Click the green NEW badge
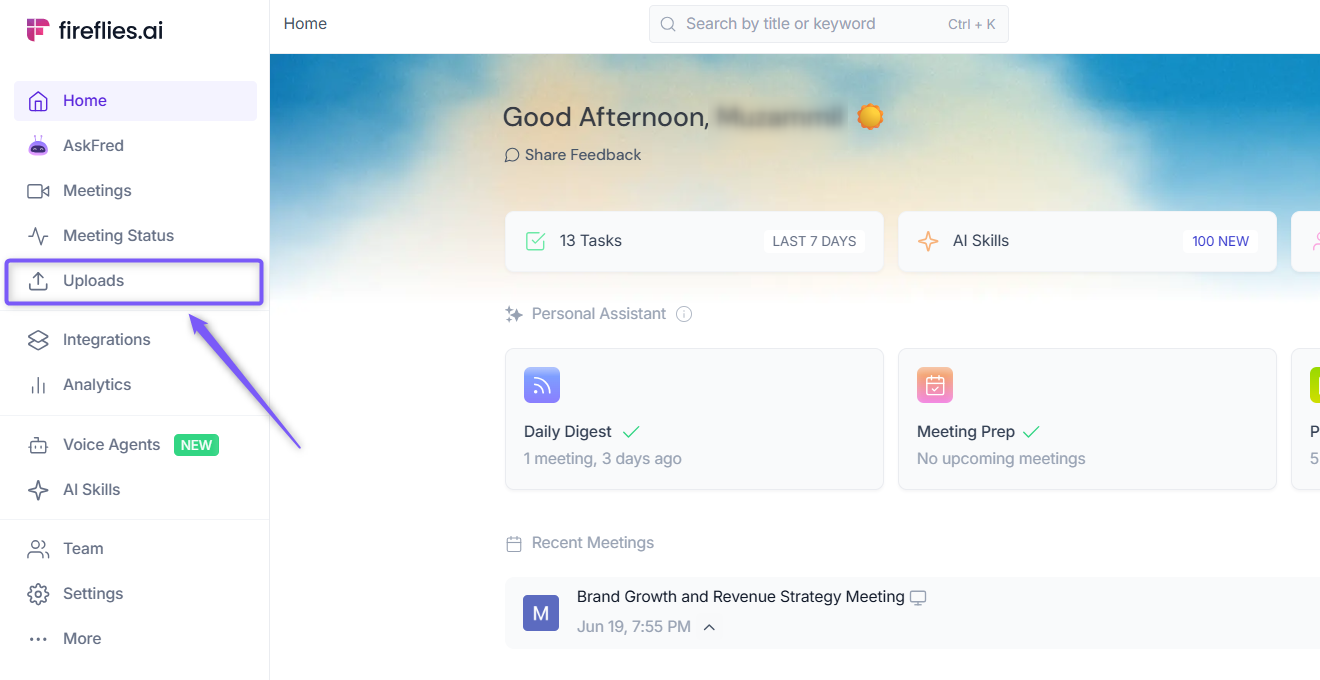This screenshot has height=680, width=1320. [x=196, y=445]
